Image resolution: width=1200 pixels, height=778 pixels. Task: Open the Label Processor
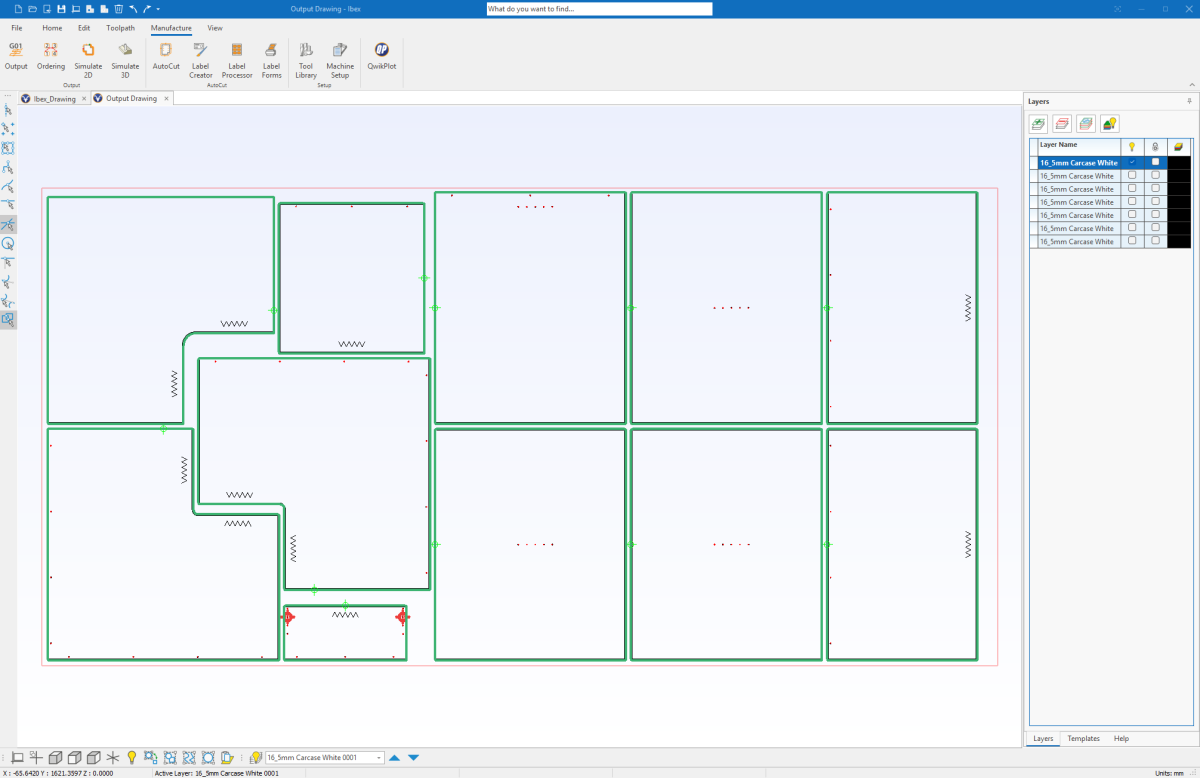237,58
